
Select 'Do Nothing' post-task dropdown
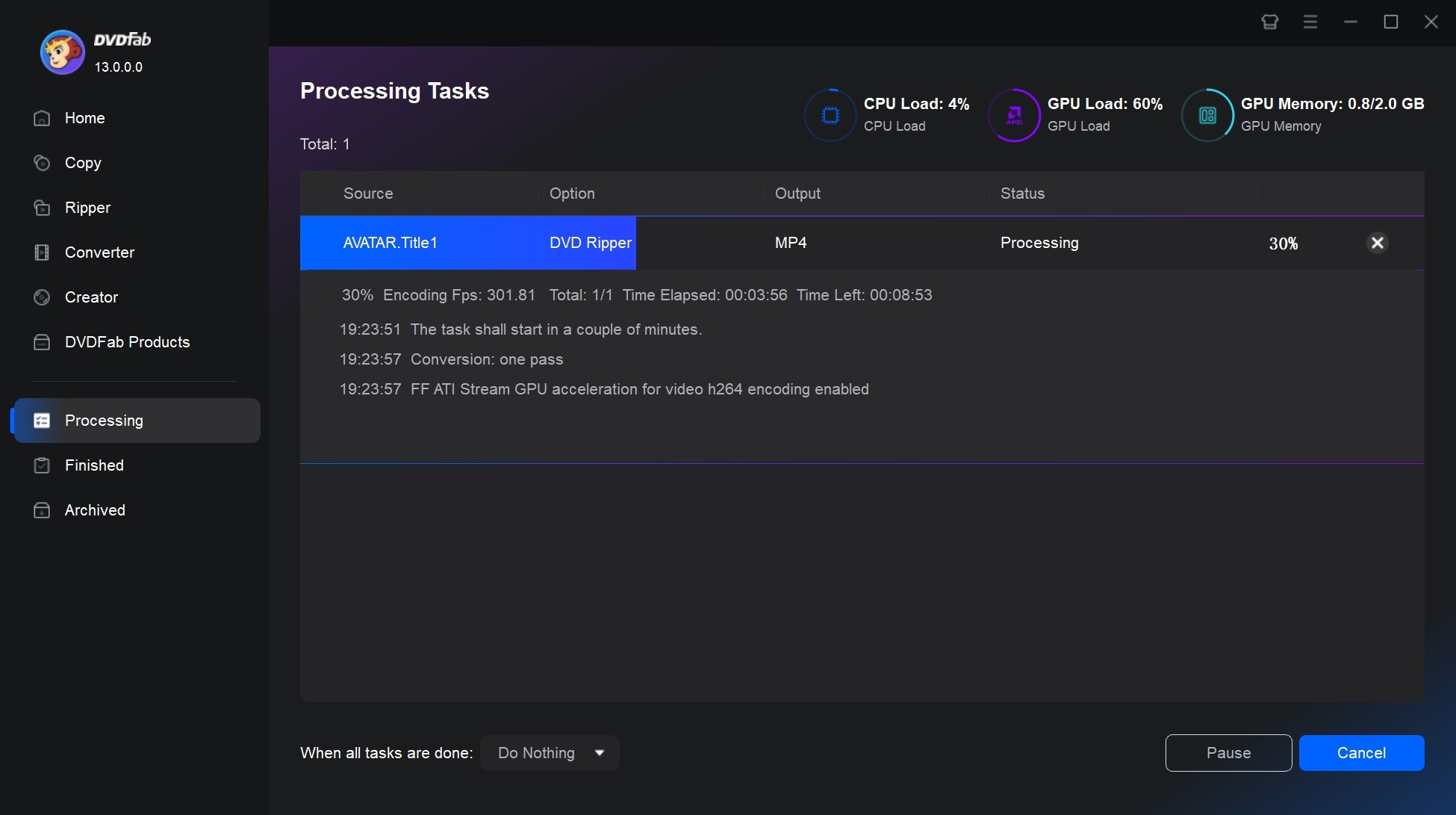pyautogui.click(x=550, y=753)
